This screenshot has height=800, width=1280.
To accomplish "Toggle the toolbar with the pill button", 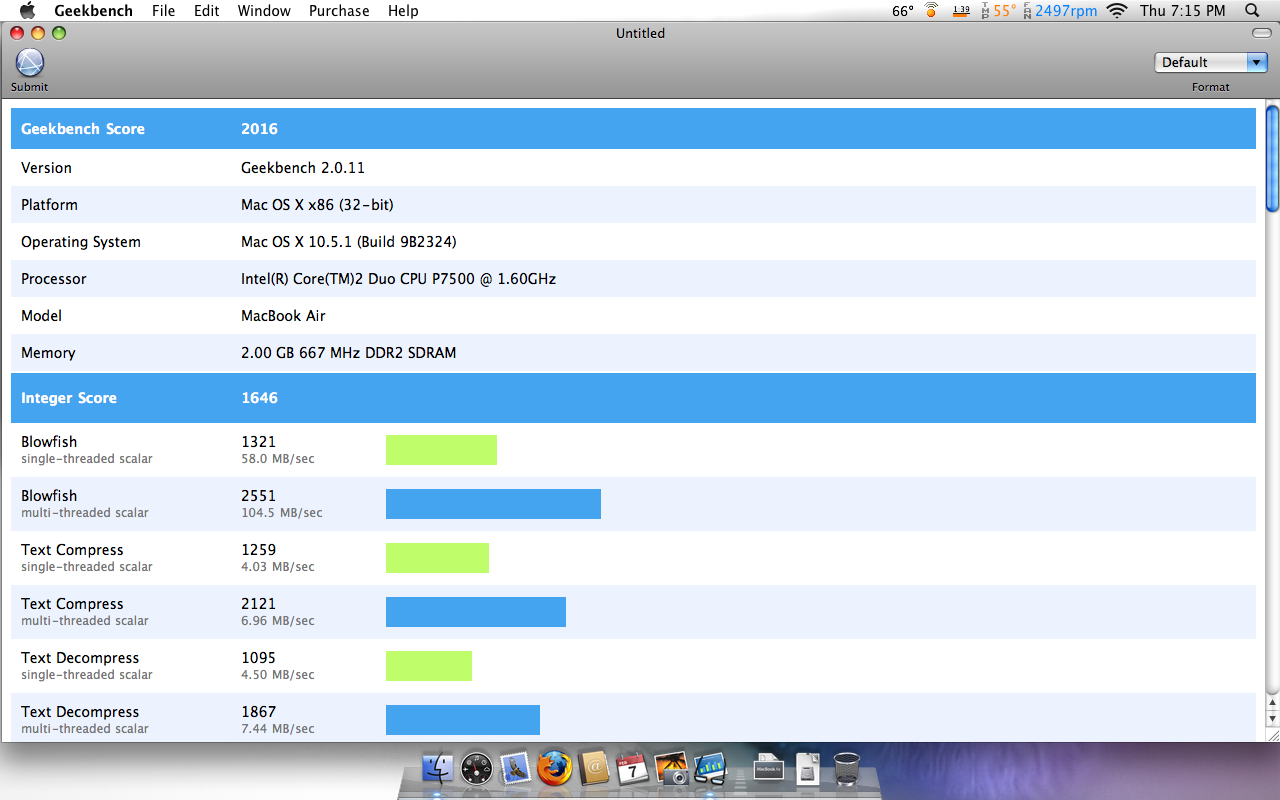I will [x=1260, y=33].
